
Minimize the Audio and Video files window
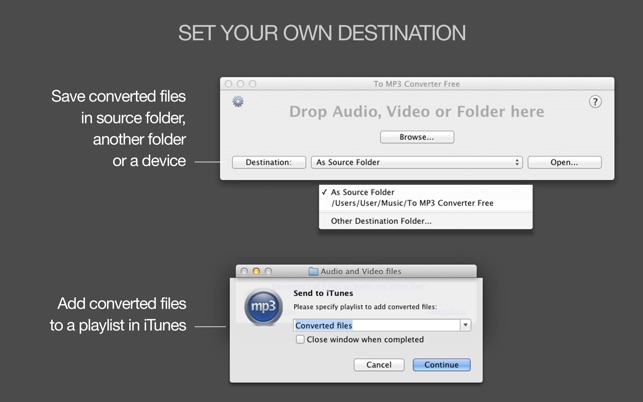[x=256, y=271]
